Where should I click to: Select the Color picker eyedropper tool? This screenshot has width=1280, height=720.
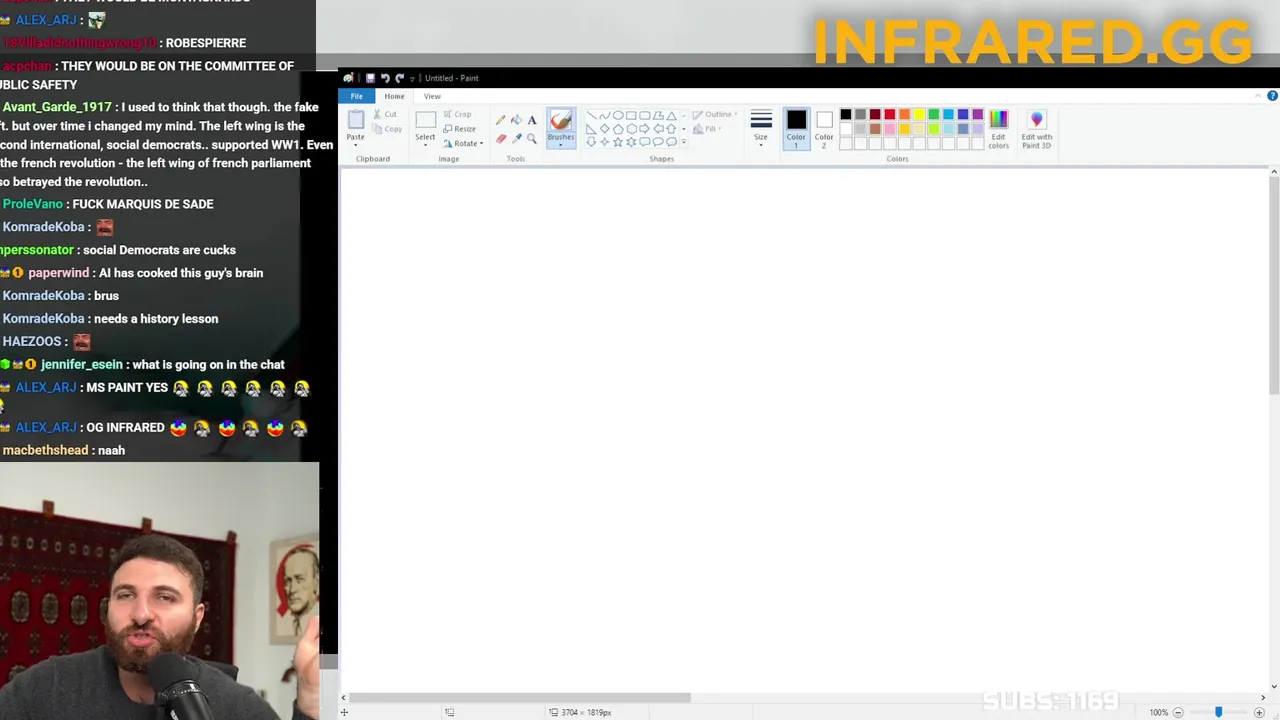[517, 138]
